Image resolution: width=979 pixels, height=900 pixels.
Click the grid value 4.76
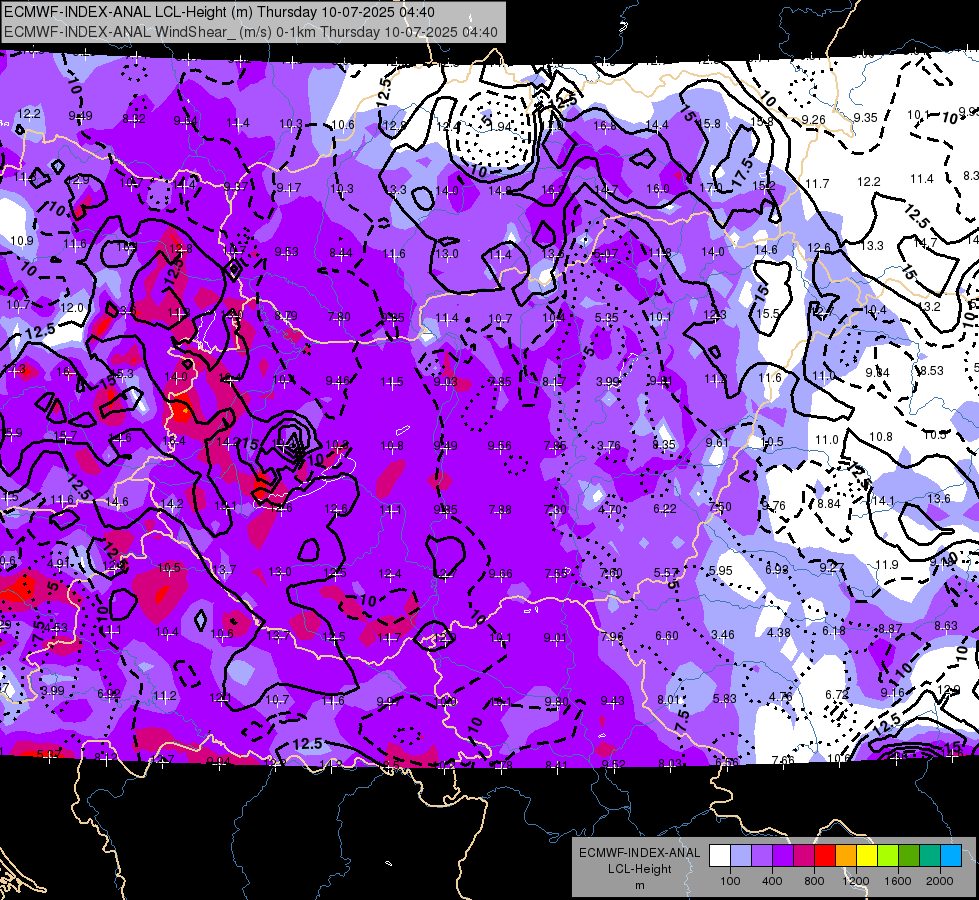coord(780,696)
